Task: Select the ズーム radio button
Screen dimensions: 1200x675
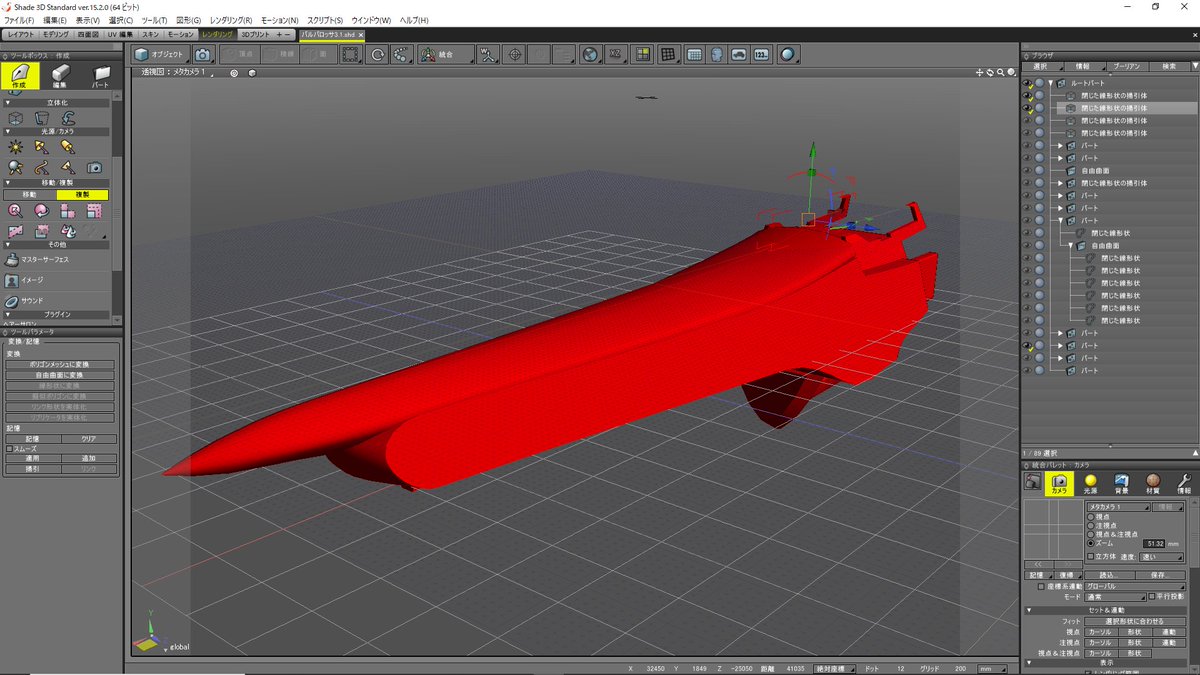Action: (x=1091, y=543)
